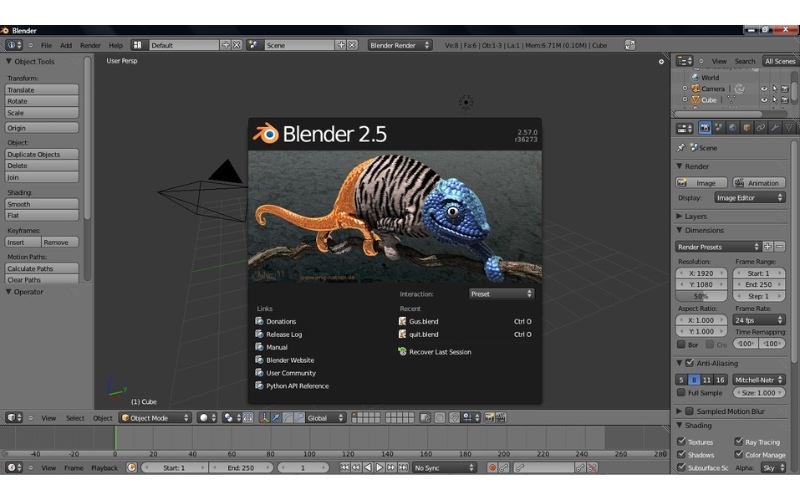The width and height of the screenshot is (800, 500).
Task: Enable Sampled Motion Blur checkbox
Action: (x=689, y=411)
